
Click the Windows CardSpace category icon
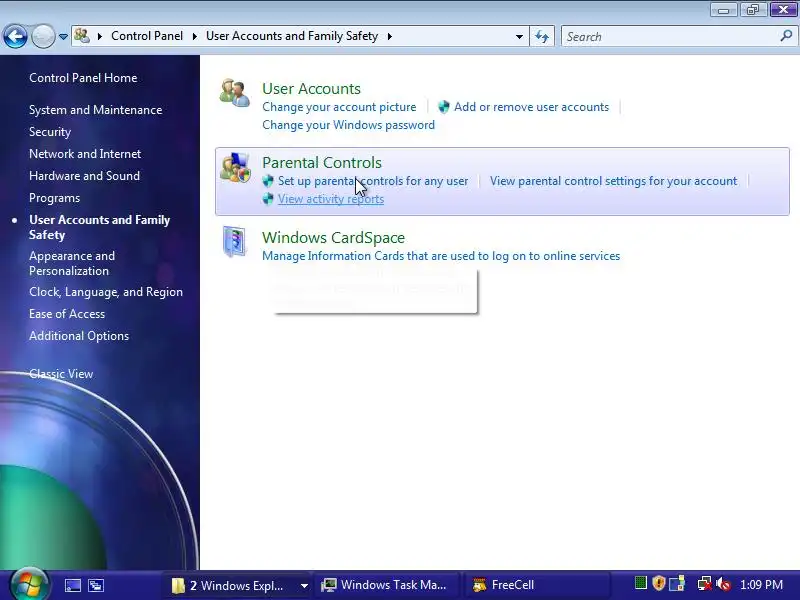click(235, 241)
